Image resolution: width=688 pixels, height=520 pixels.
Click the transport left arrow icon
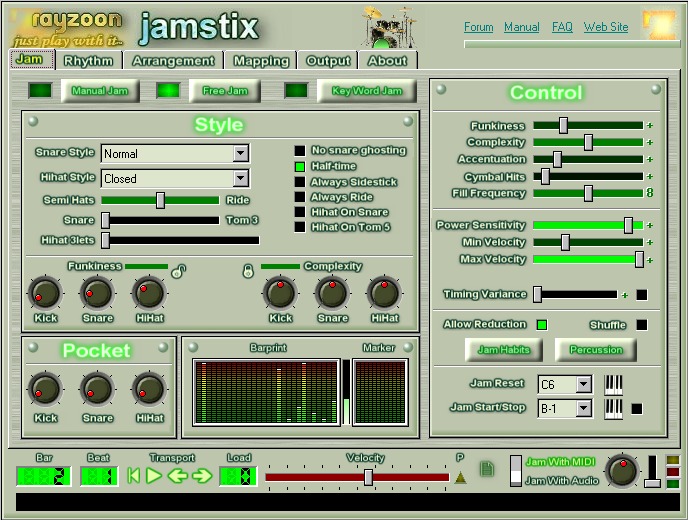pos(178,476)
